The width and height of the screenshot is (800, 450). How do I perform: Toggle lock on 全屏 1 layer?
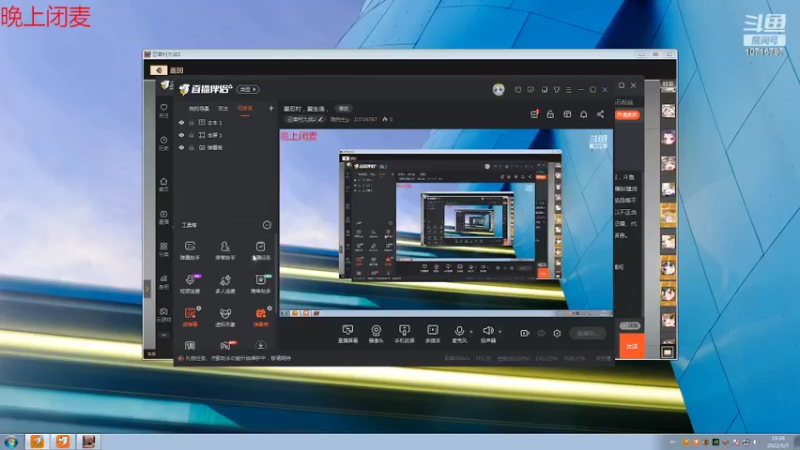point(191,135)
